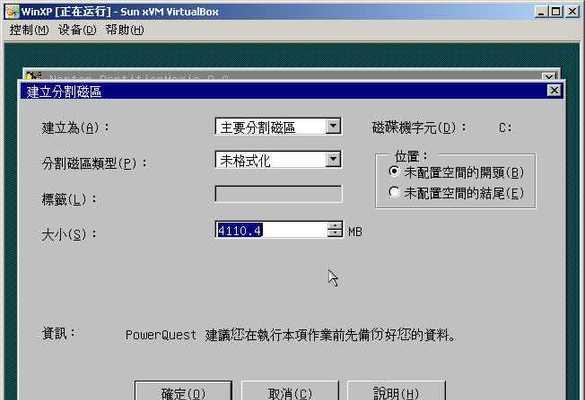Close the background window behind the dialog

coord(548,76)
